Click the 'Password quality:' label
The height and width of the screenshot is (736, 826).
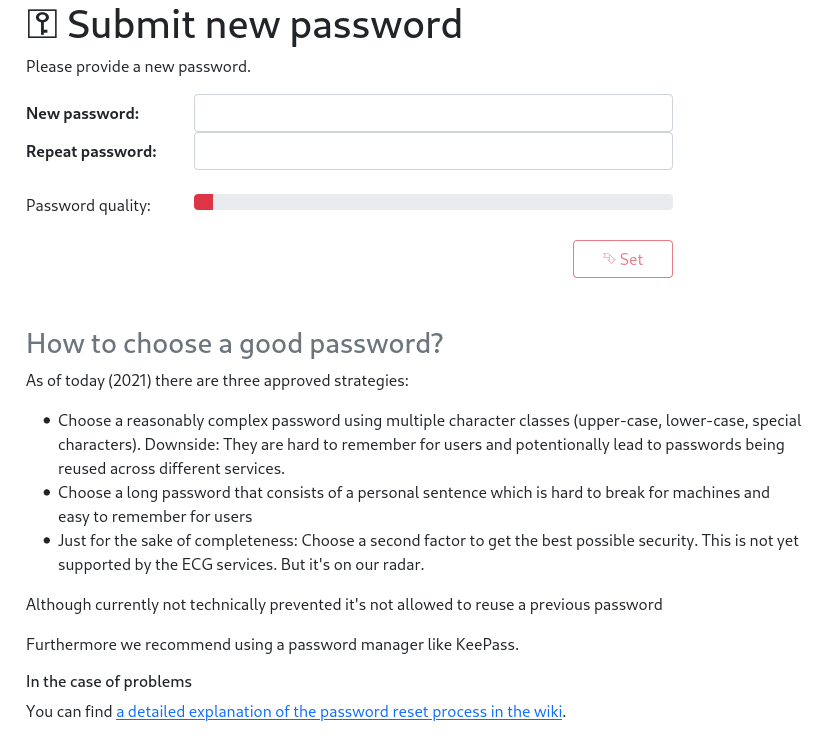pos(88,205)
